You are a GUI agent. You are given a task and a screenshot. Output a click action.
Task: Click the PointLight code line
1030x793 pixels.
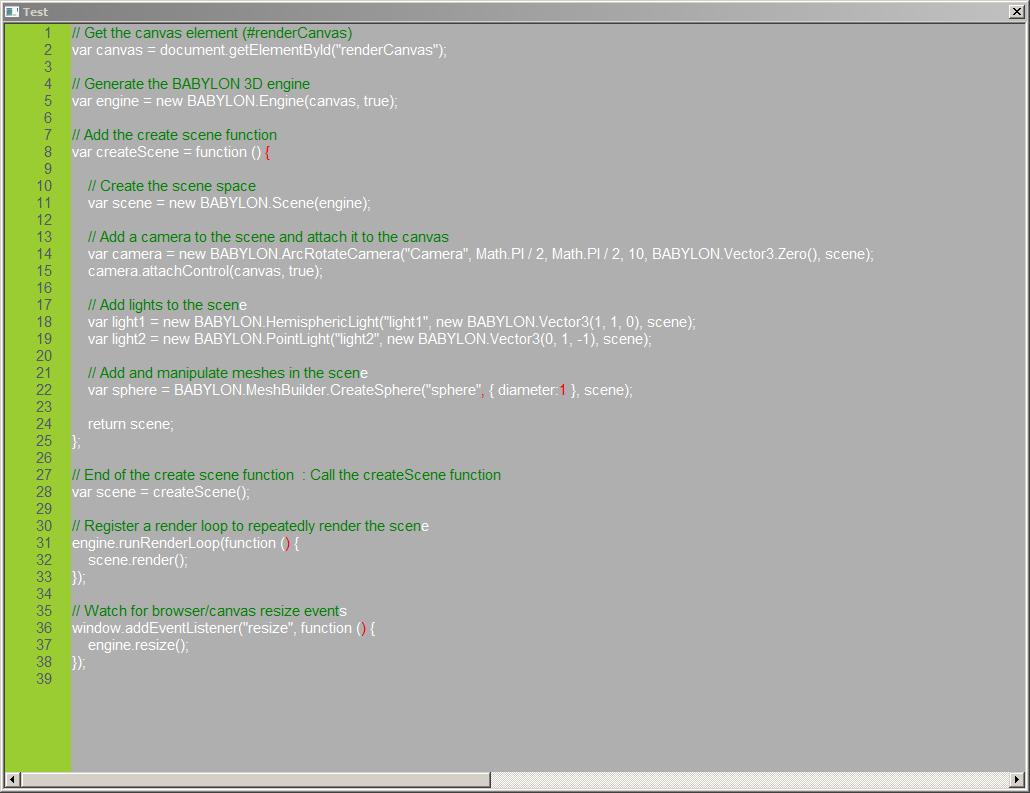coord(370,339)
